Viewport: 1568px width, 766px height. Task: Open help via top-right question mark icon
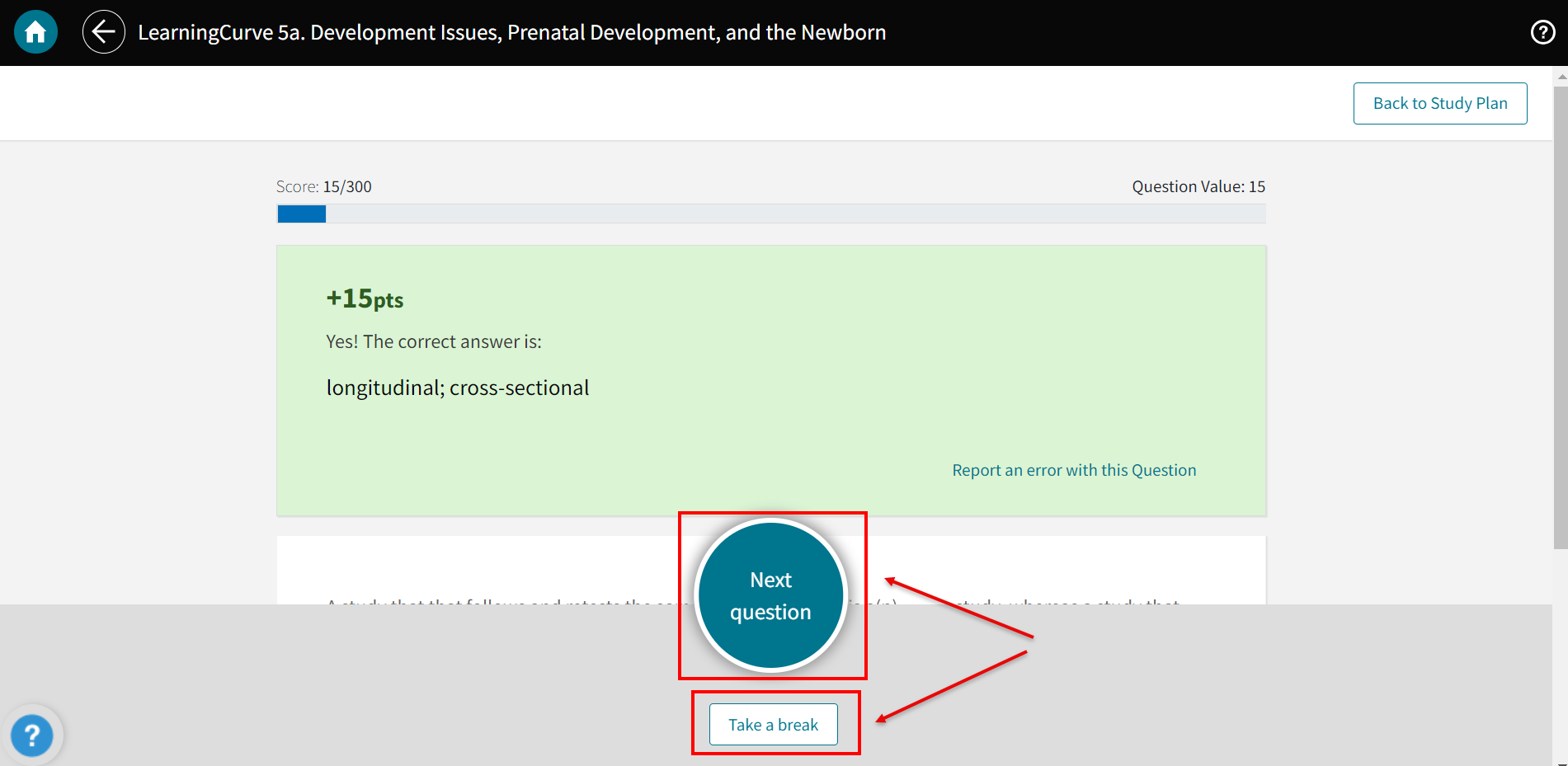coord(1542,32)
